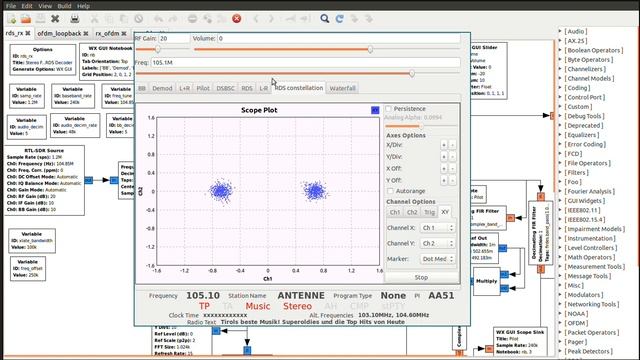The height and width of the screenshot is (360, 640).
Task: Click the Volume slider handle
Action: [x=370, y=49]
